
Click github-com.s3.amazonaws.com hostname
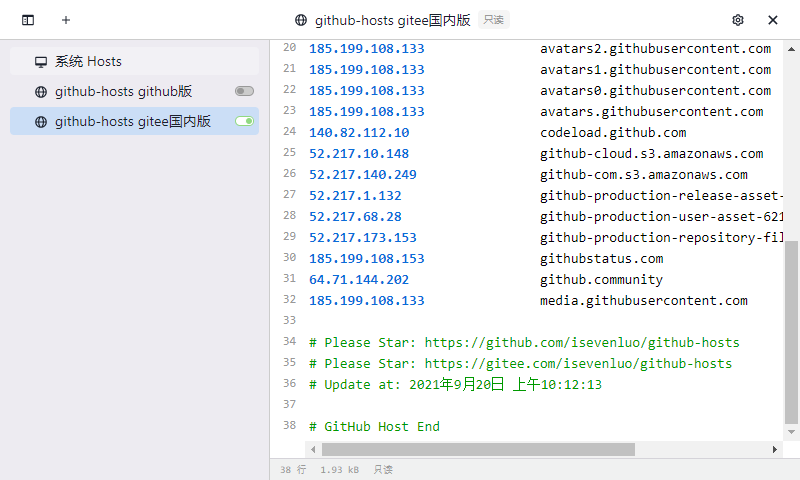pyautogui.click(x=644, y=174)
